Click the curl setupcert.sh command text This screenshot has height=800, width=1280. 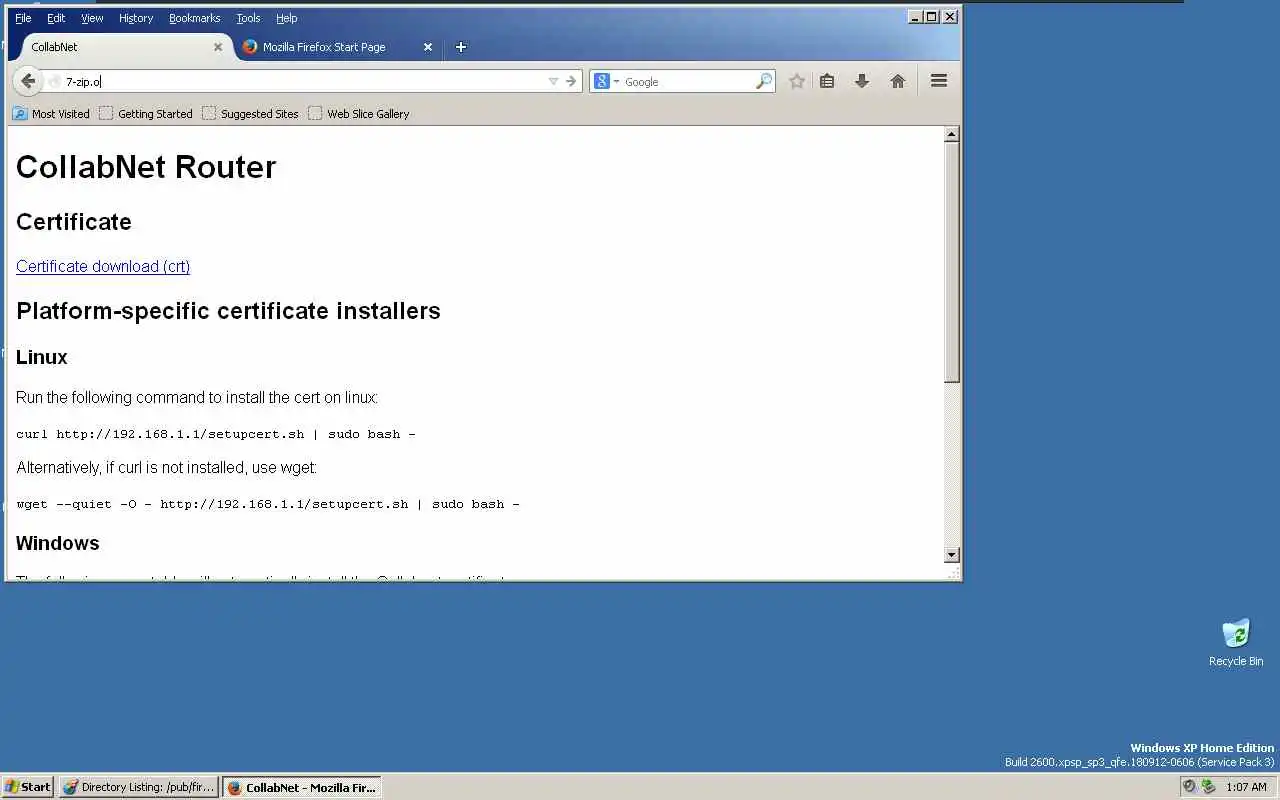[x=216, y=434]
